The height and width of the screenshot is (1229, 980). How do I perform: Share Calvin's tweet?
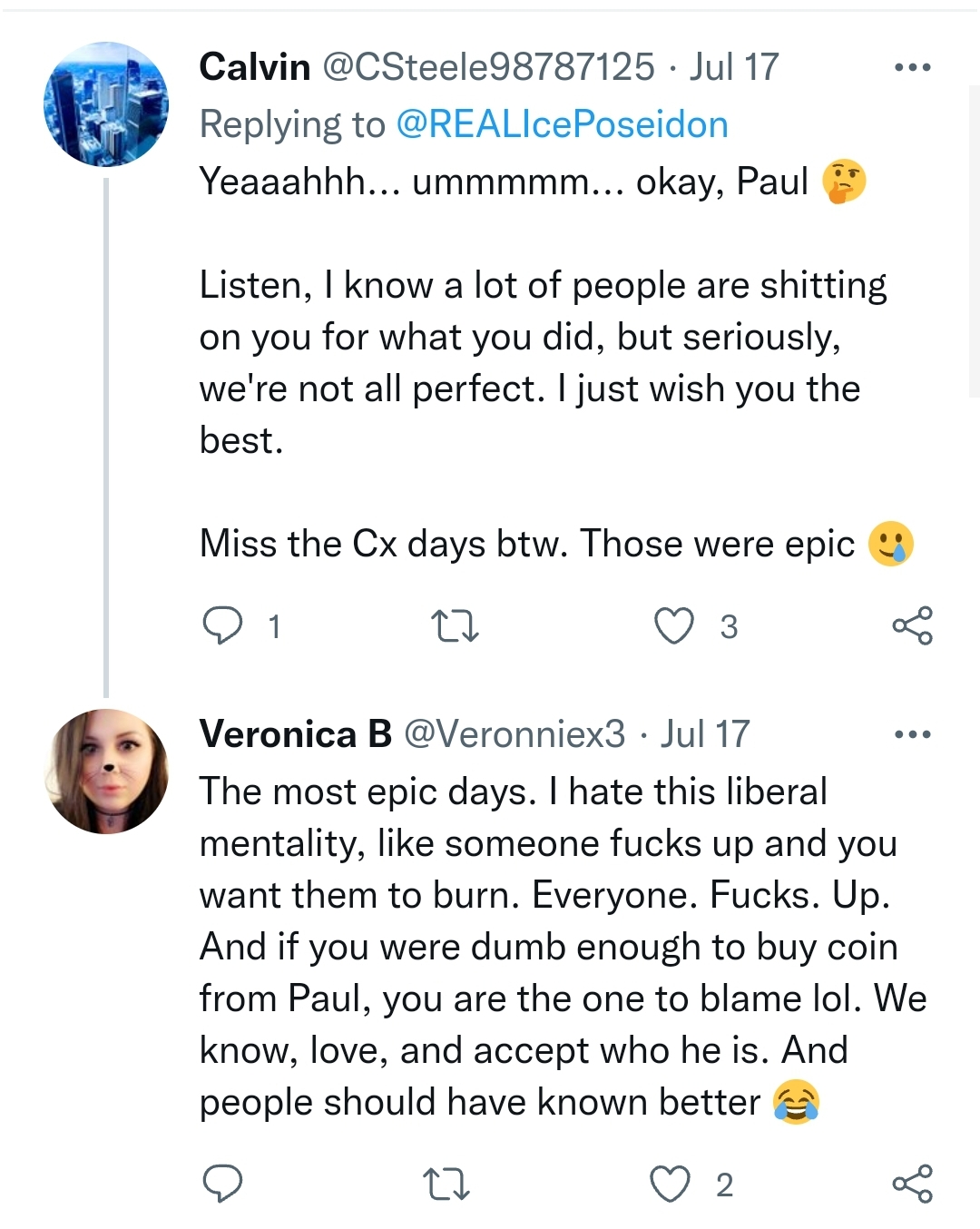coord(912,625)
